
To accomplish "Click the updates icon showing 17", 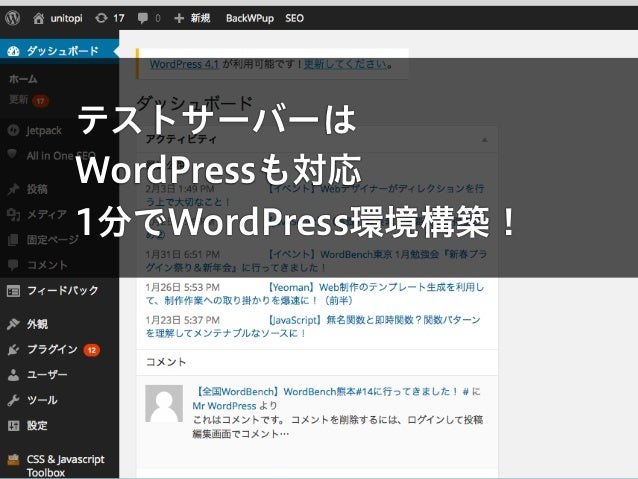I will click(101, 18).
